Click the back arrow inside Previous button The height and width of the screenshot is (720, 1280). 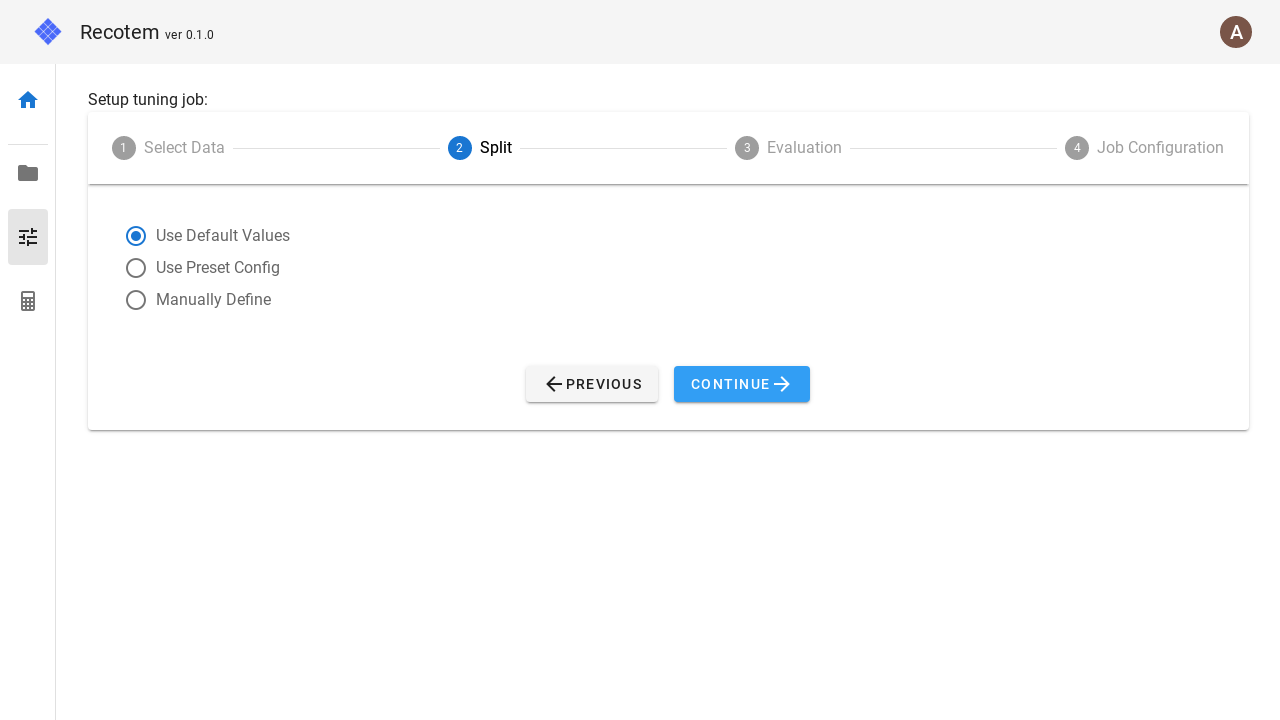click(554, 384)
